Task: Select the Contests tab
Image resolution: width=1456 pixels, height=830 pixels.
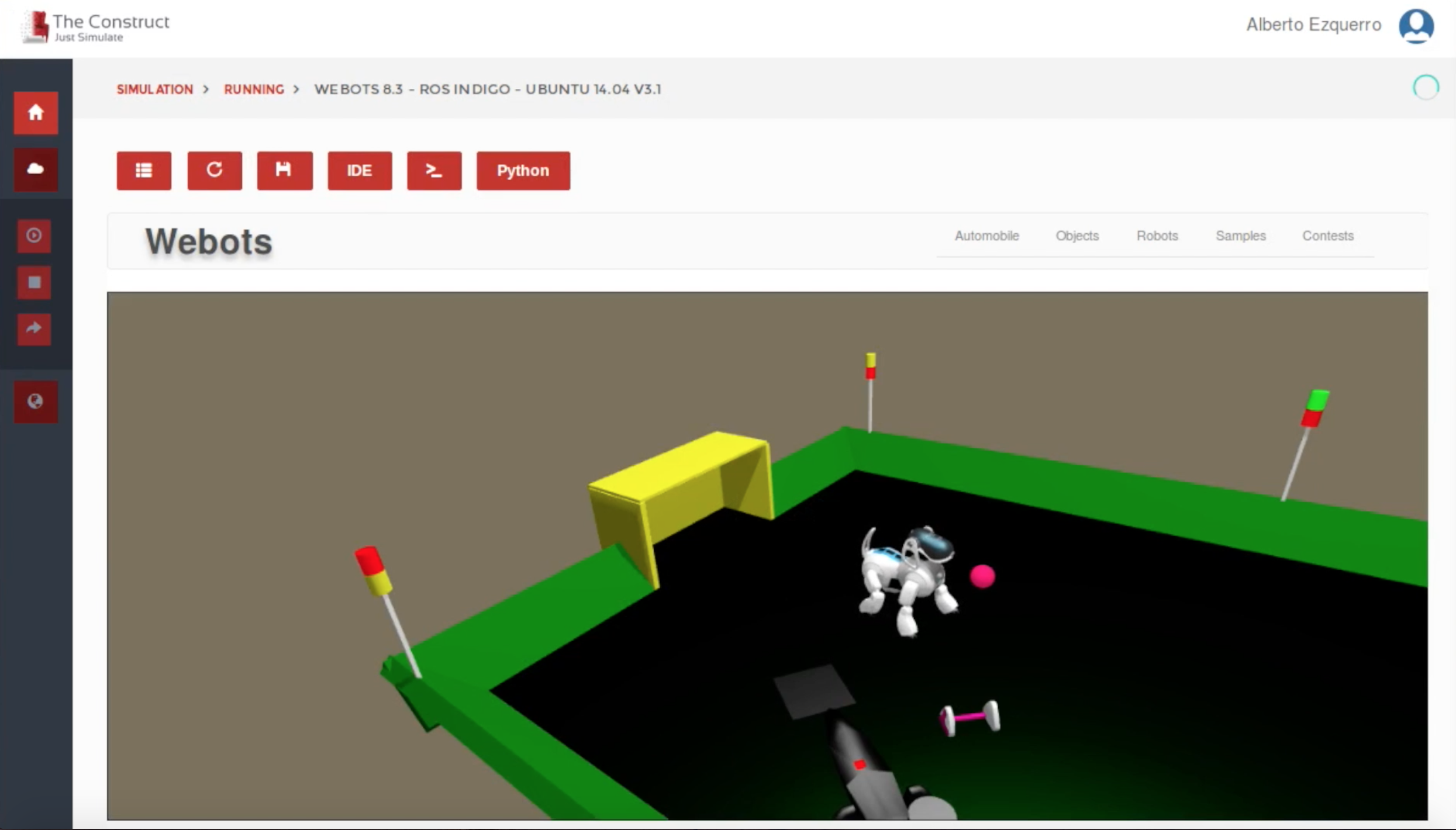Action: click(x=1328, y=236)
